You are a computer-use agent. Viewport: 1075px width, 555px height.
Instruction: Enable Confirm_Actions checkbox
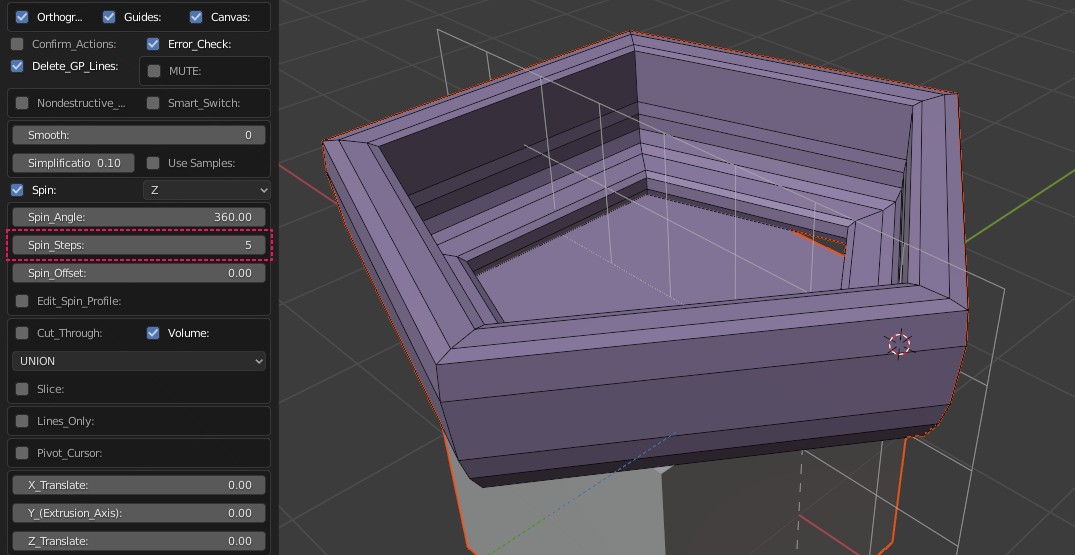pos(17,44)
